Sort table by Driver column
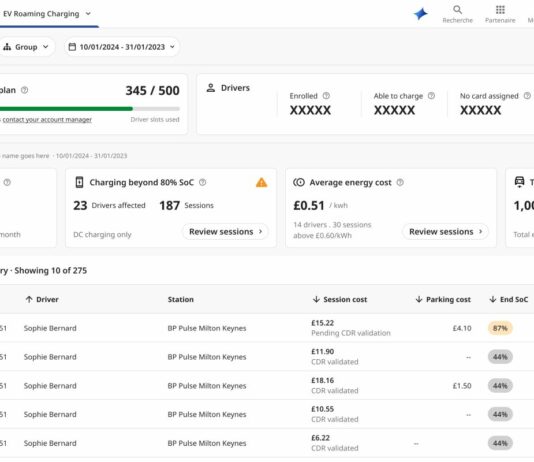This screenshot has height=462, width=534. point(42,299)
